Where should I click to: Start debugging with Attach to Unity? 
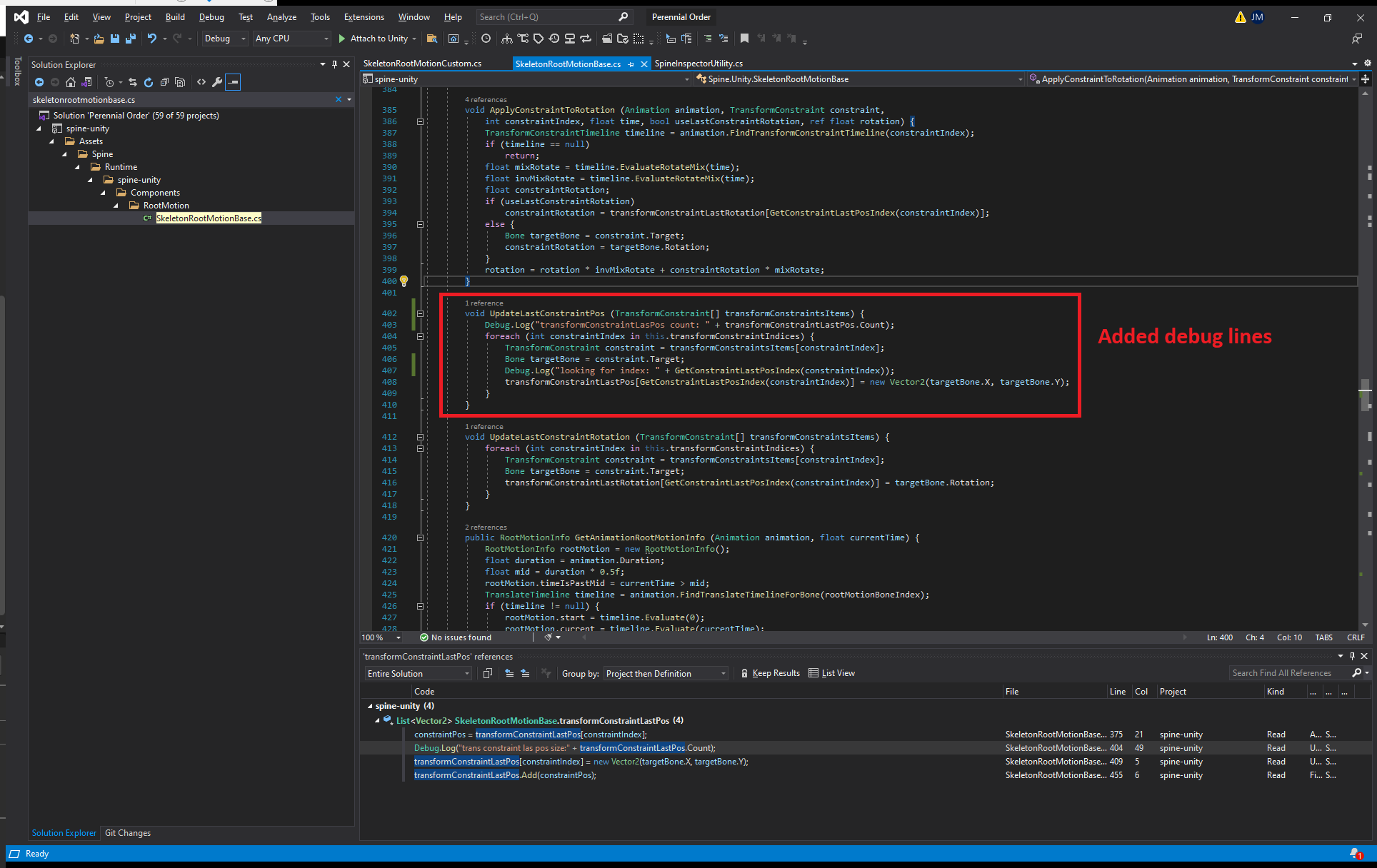[374, 39]
